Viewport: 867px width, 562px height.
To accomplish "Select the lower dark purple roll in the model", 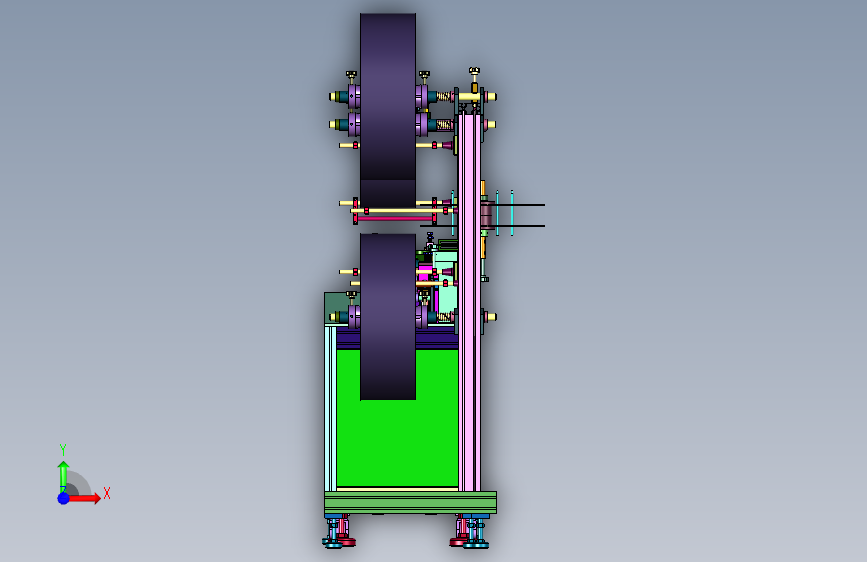I will pyautogui.click(x=388, y=316).
